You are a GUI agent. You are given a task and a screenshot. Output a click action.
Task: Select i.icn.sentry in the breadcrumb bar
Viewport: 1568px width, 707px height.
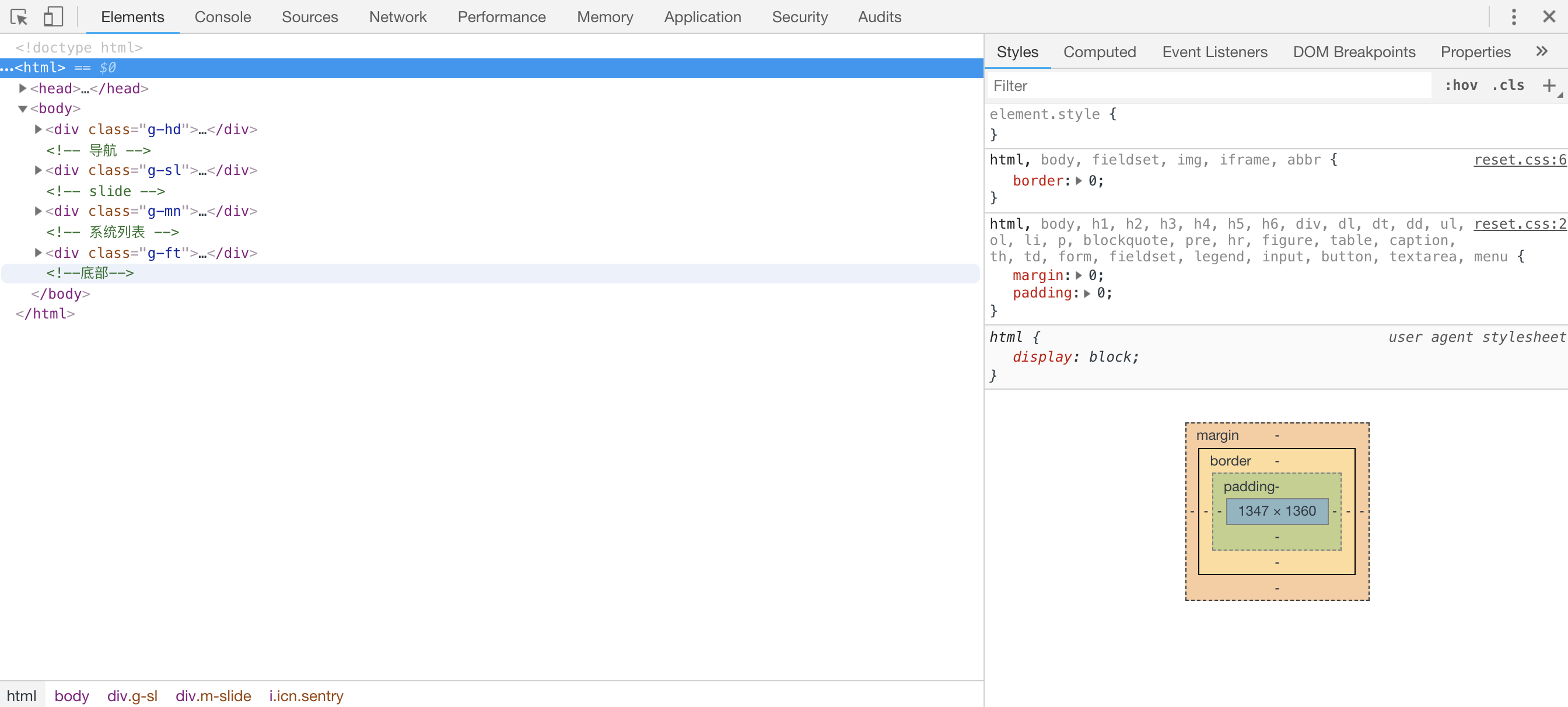coord(306,695)
